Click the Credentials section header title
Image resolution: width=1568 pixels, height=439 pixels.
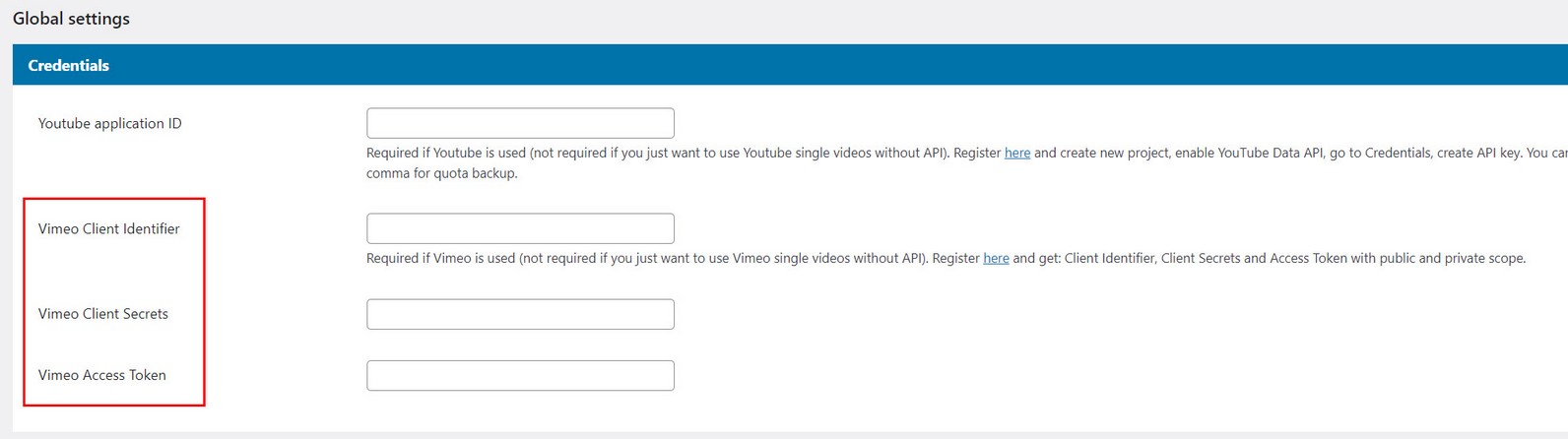[68, 65]
